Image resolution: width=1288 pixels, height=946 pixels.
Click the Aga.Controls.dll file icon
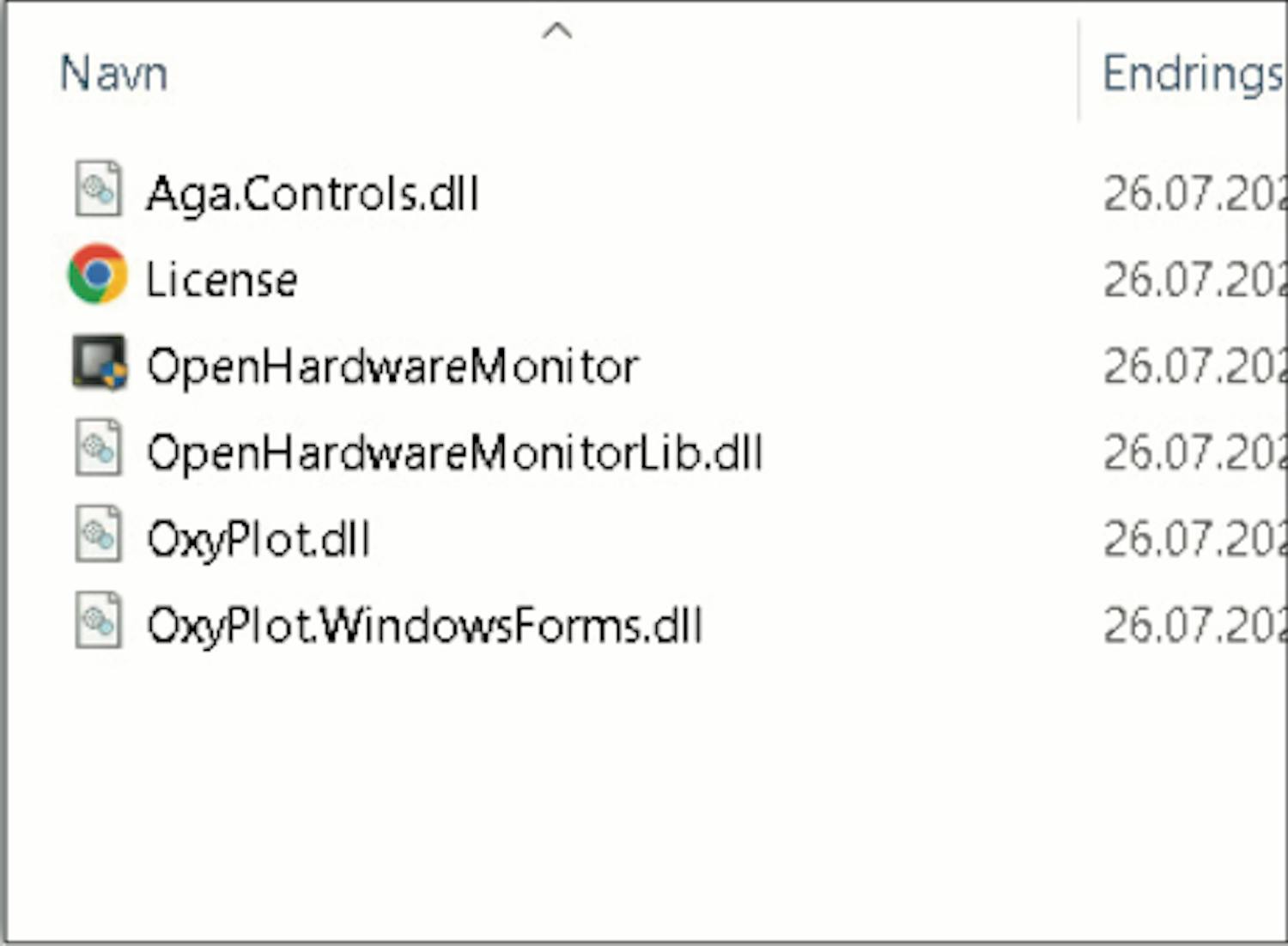pos(98,188)
